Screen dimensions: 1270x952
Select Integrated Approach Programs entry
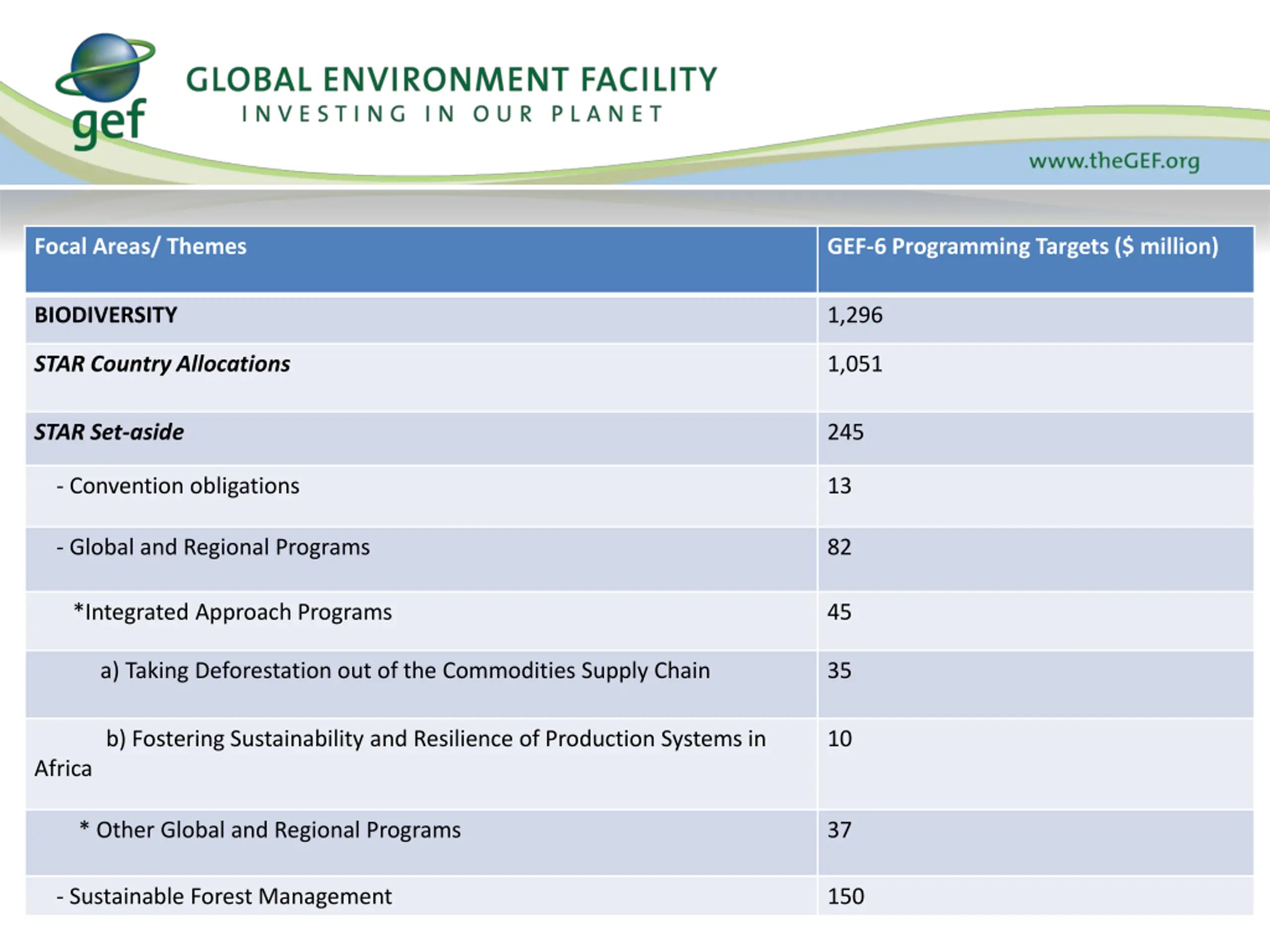(233, 612)
